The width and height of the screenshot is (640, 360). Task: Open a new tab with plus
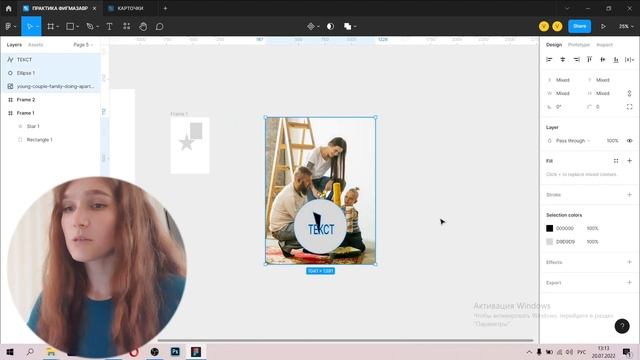click(x=165, y=8)
